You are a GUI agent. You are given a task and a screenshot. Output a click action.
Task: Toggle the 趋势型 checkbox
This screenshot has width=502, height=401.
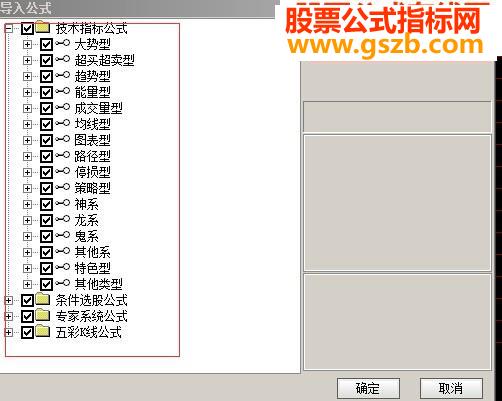pyautogui.click(x=46, y=77)
